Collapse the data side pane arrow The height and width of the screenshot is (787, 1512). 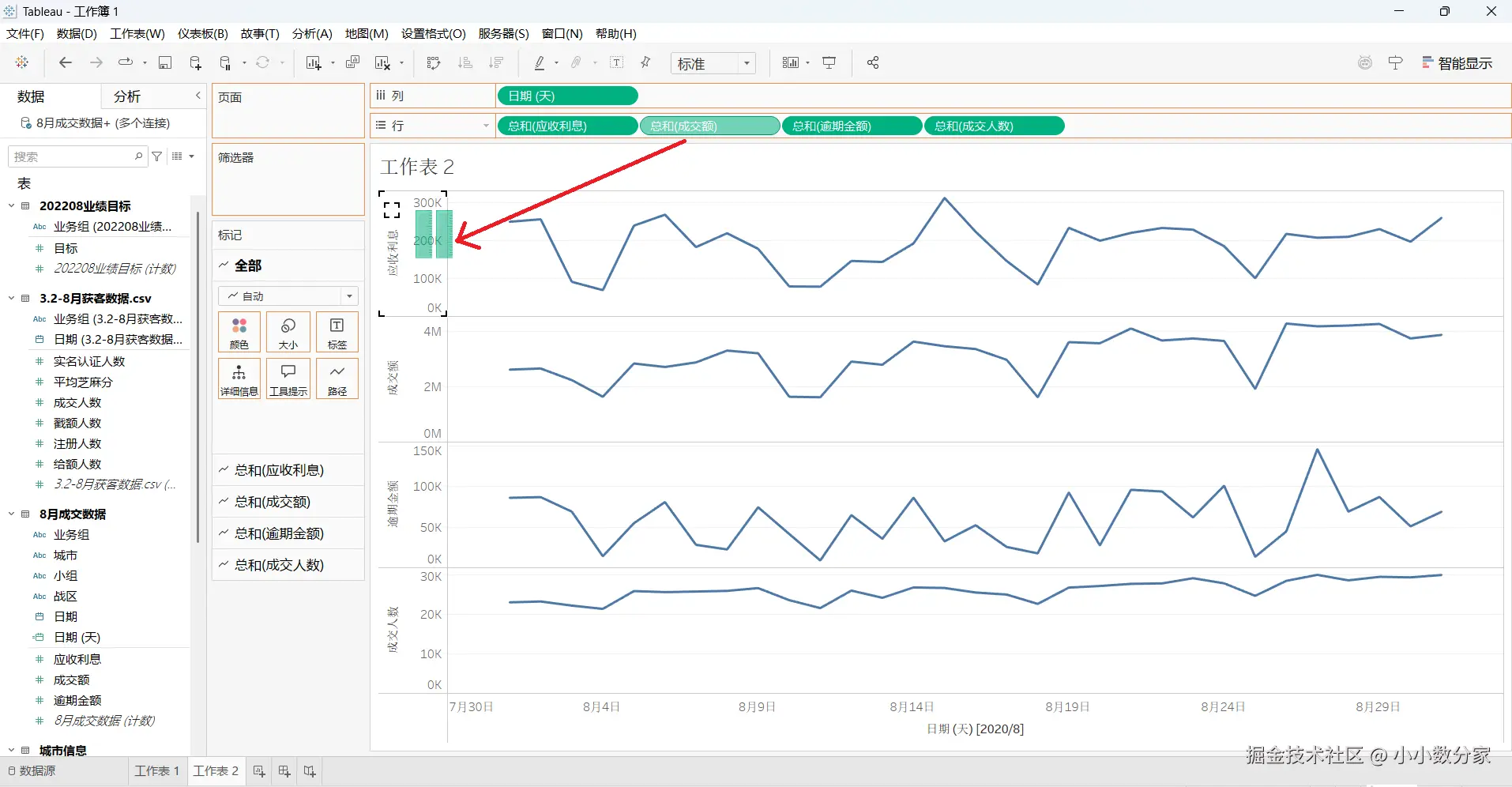pos(198,96)
